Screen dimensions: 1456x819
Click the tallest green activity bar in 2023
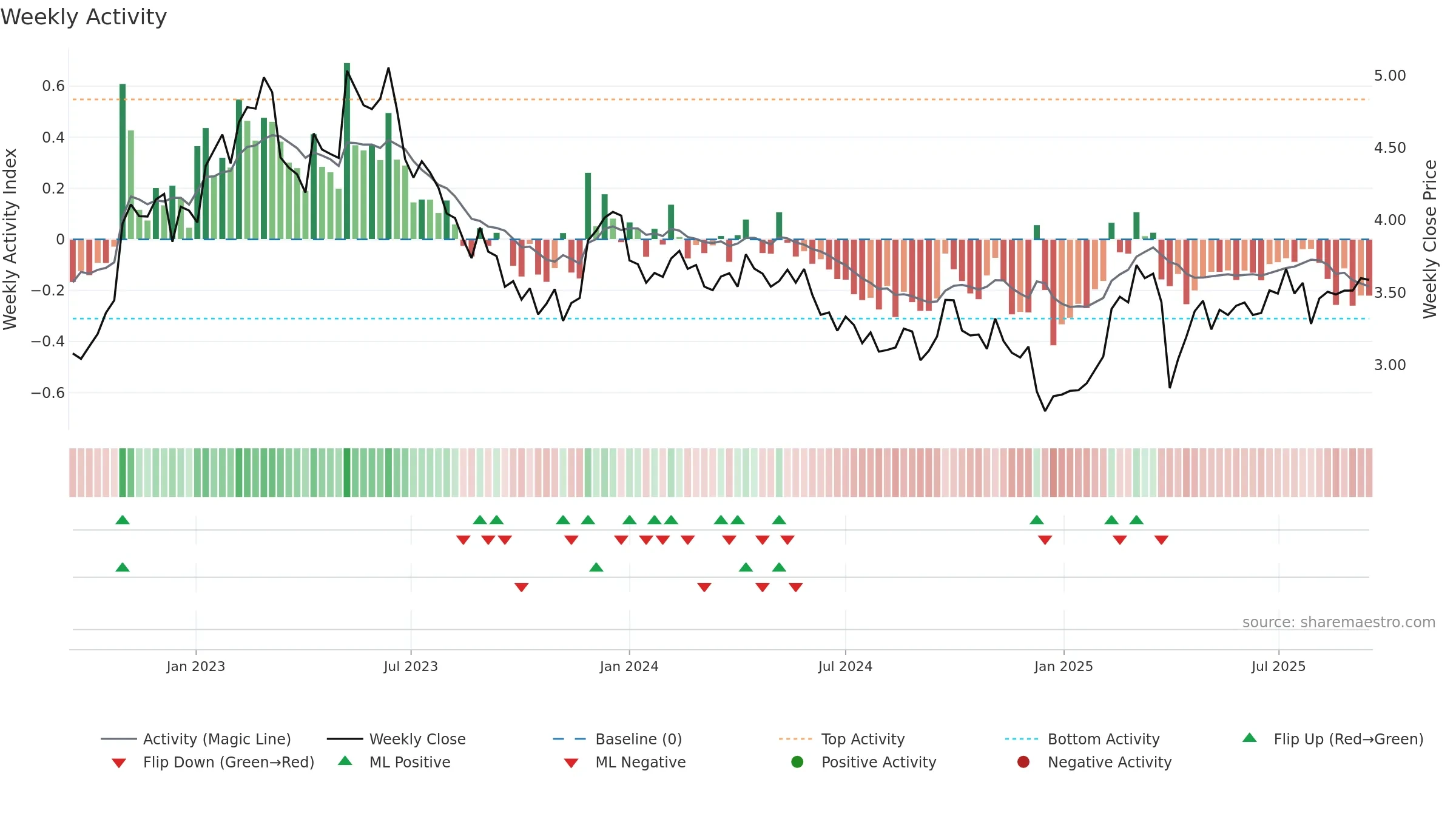(347, 151)
